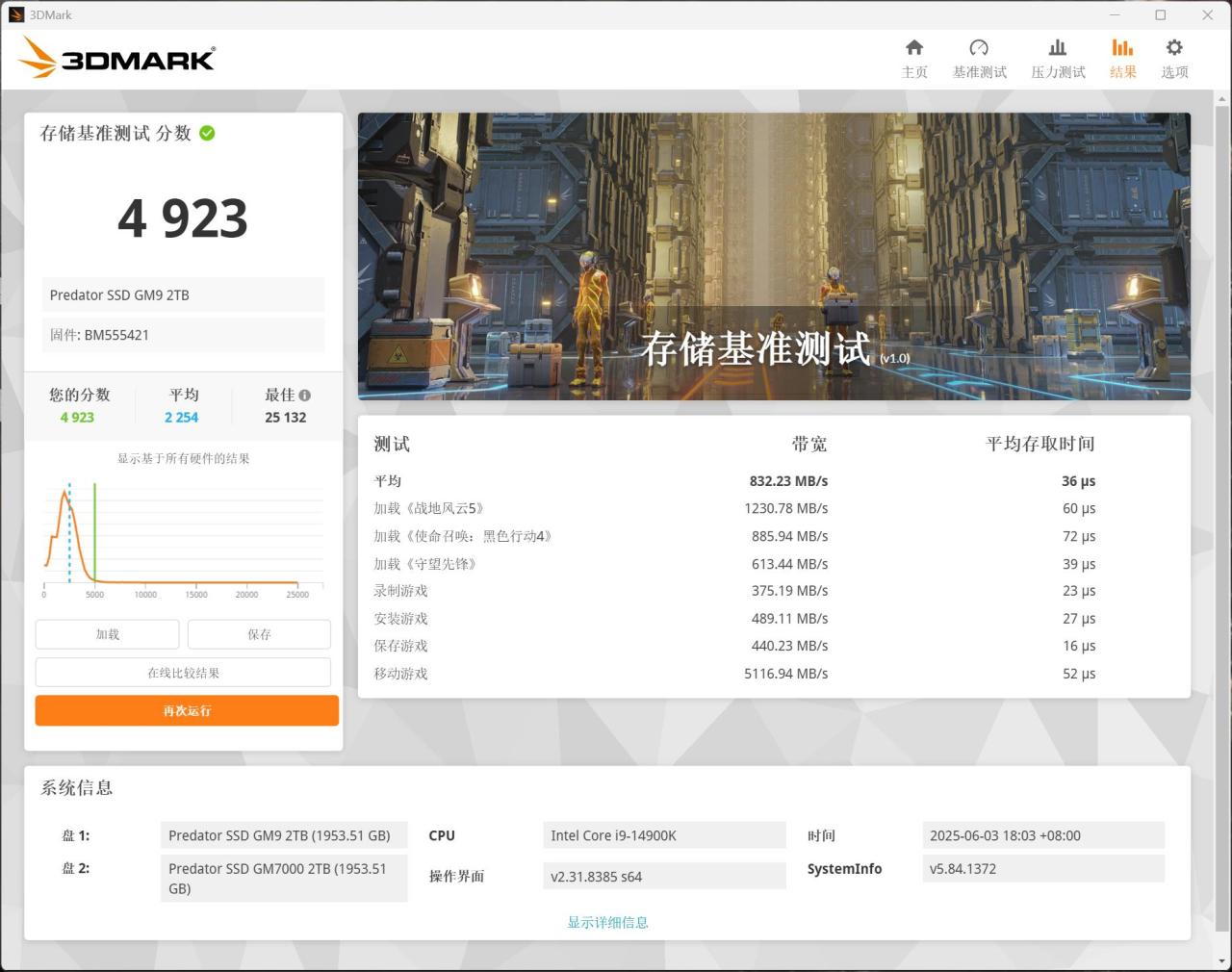Click the average score 2 254

pyautogui.click(x=181, y=417)
